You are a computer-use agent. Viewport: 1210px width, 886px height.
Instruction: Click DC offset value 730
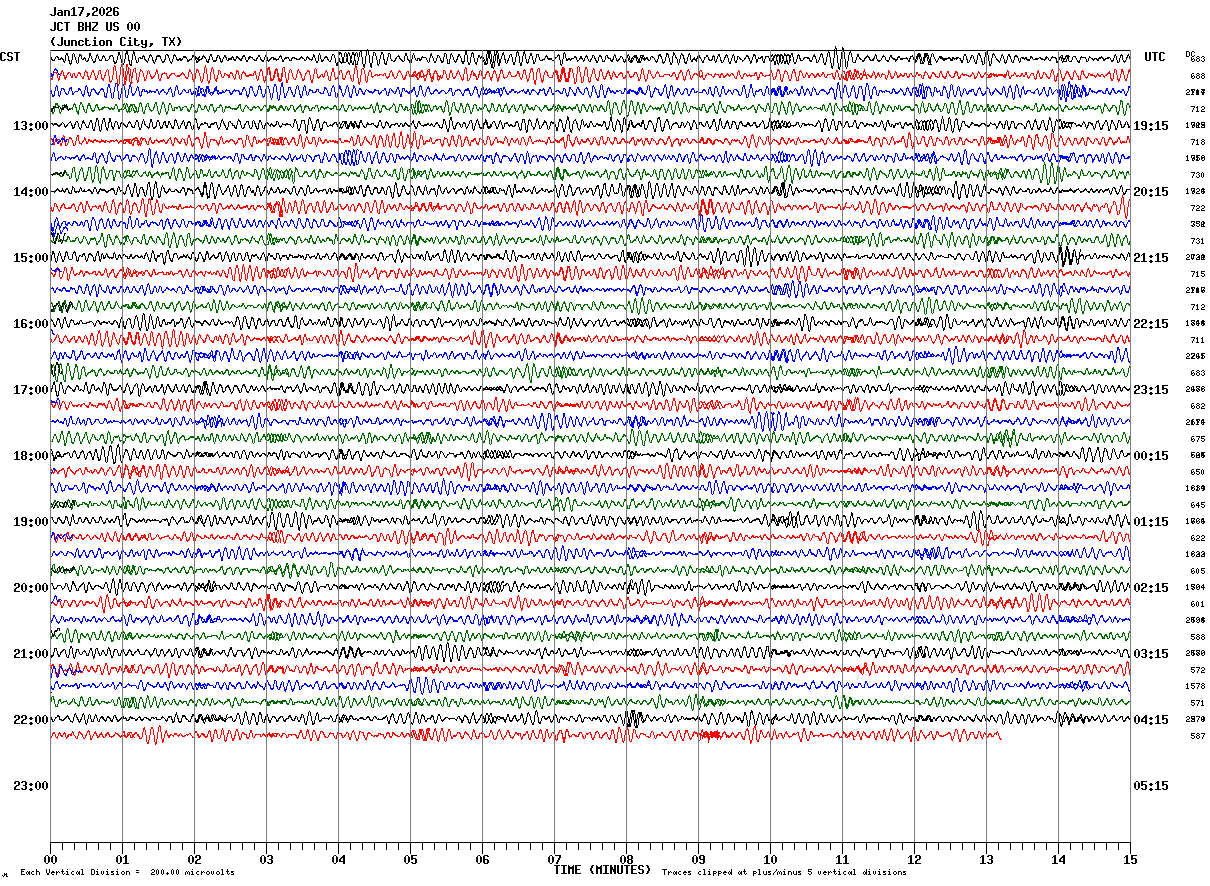coord(1197,175)
